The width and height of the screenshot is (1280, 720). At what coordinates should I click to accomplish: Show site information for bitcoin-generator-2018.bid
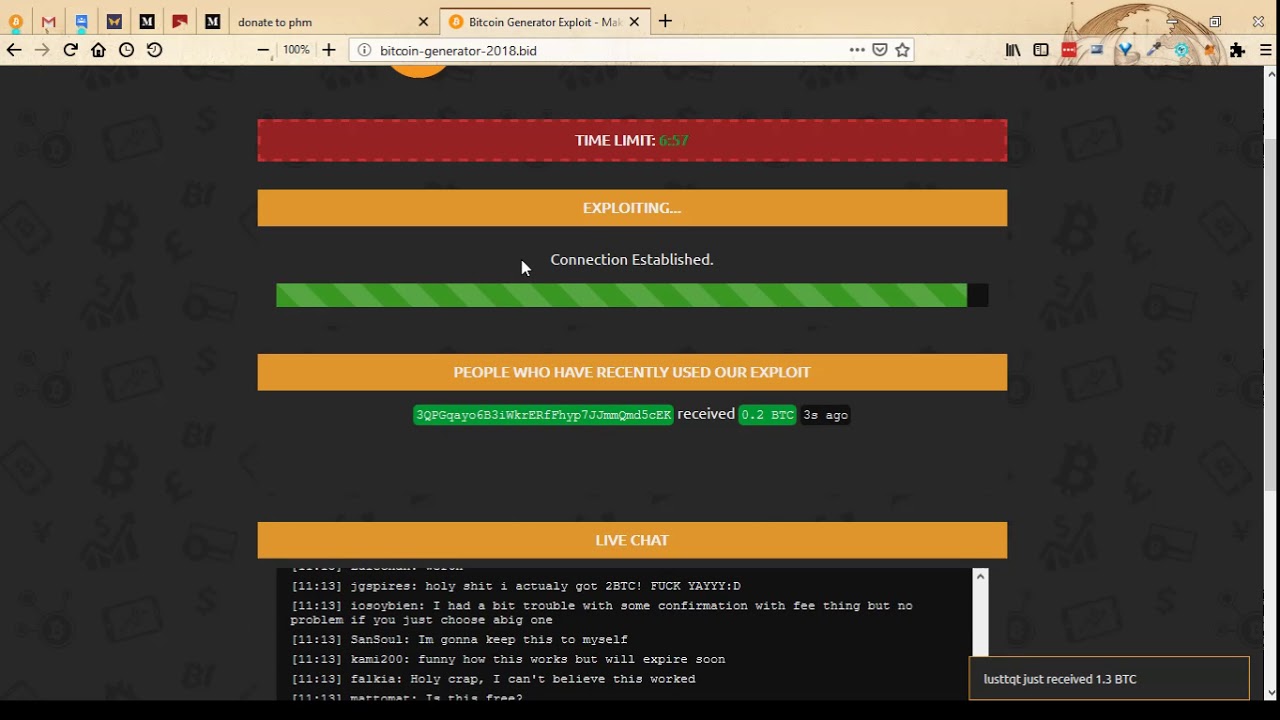[x=364, y=50]
